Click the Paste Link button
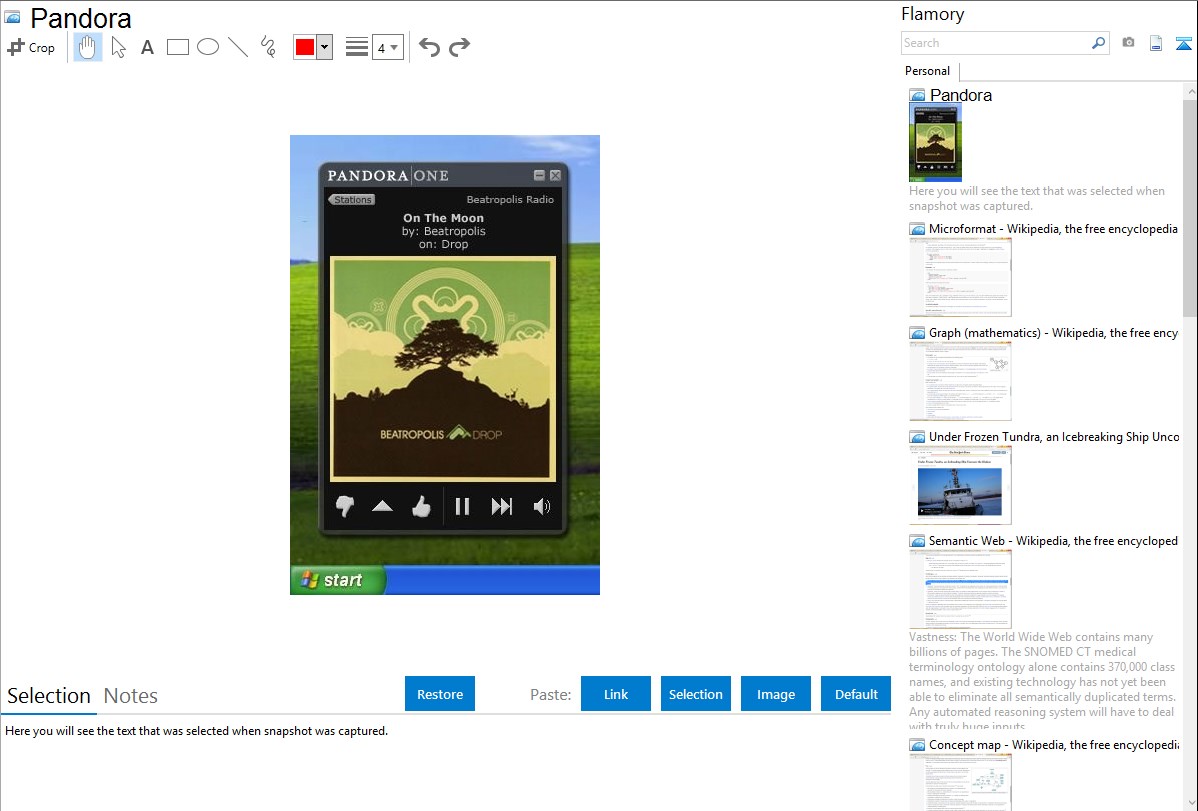The width and height of the screenshot is (1198, 811). click(x=616, y=694)
